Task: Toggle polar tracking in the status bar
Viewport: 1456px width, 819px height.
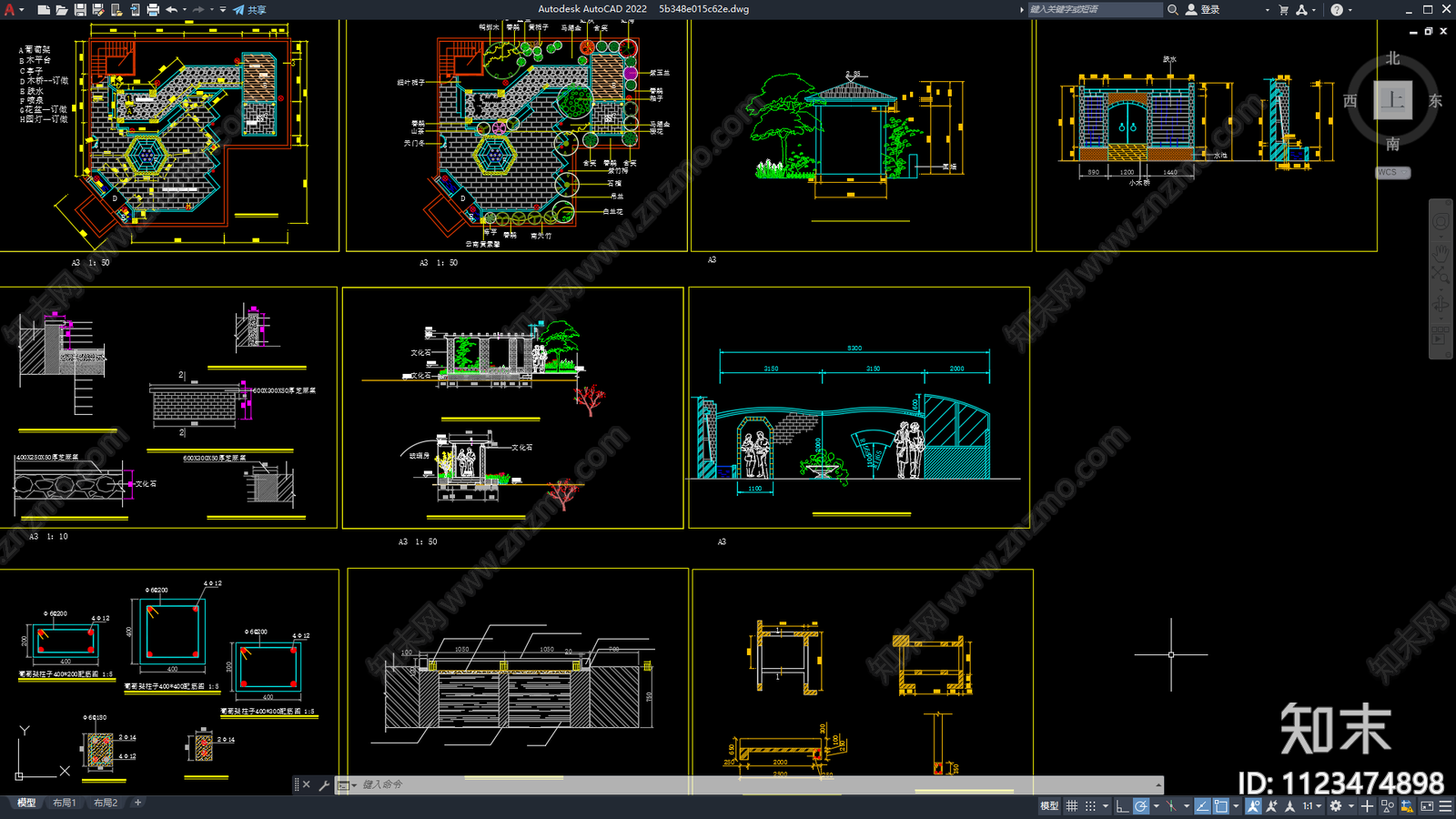Action: (1141, 806)
